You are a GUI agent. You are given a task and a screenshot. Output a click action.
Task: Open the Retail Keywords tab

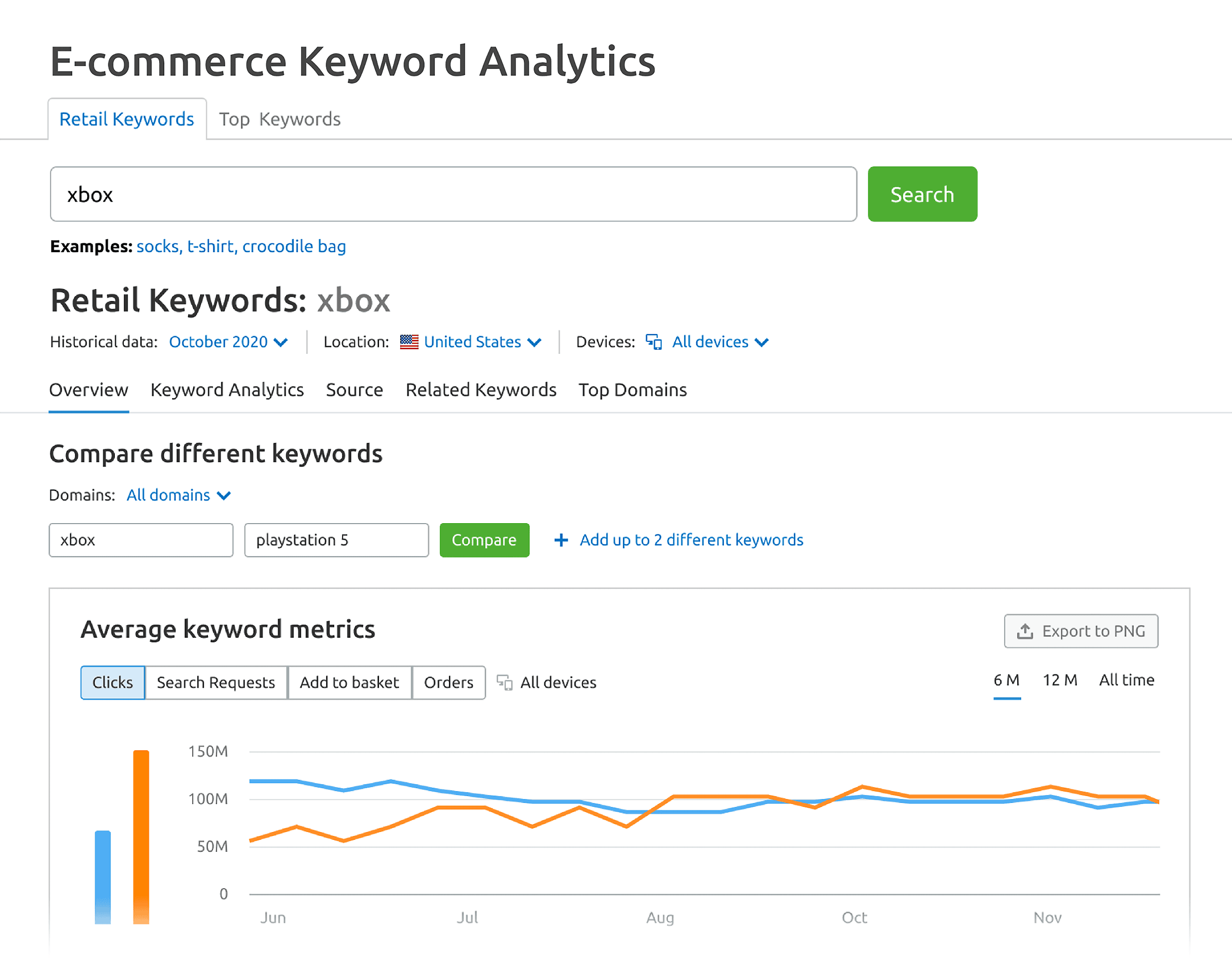tap(127, 119)
